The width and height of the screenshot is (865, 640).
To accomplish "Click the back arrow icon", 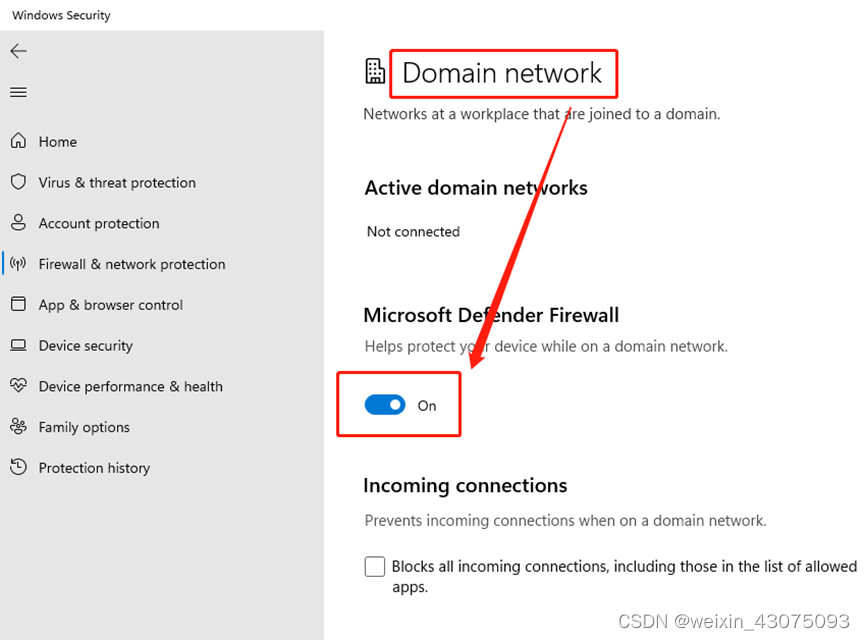I will [x=18, y=51].
